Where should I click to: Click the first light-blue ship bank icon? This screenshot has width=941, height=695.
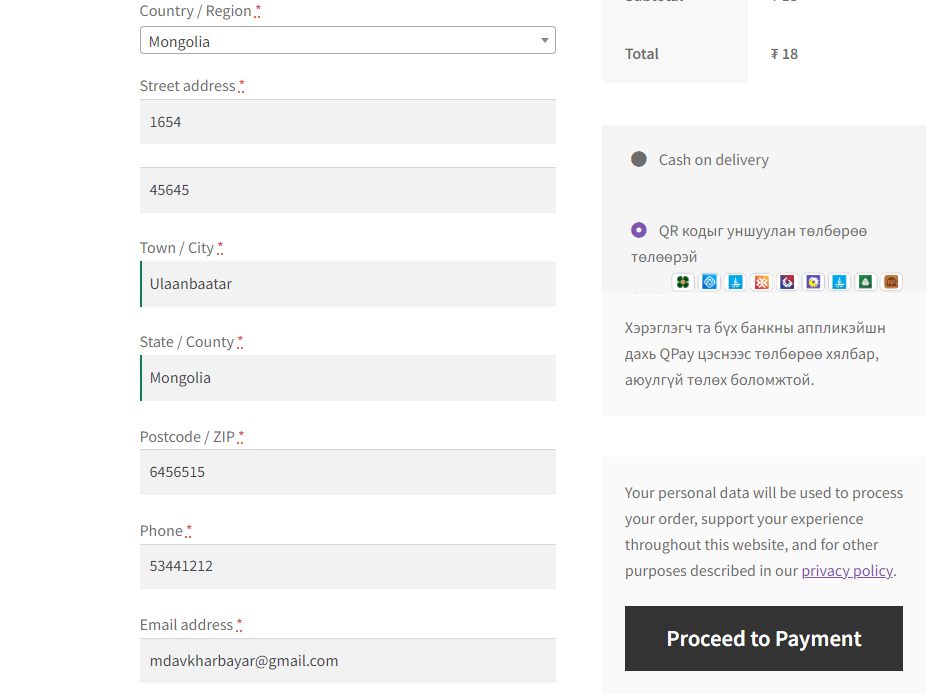click(735, 282)
